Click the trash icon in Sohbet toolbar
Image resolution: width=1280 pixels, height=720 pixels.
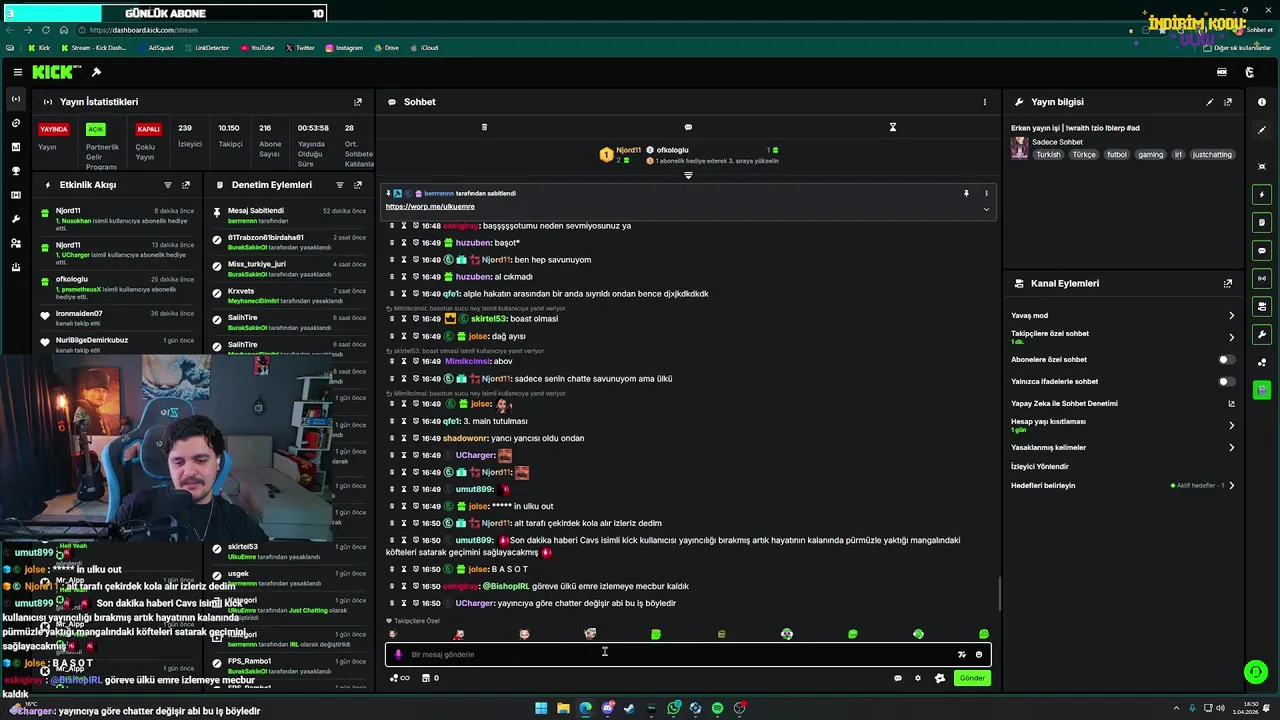coord(484,127)
